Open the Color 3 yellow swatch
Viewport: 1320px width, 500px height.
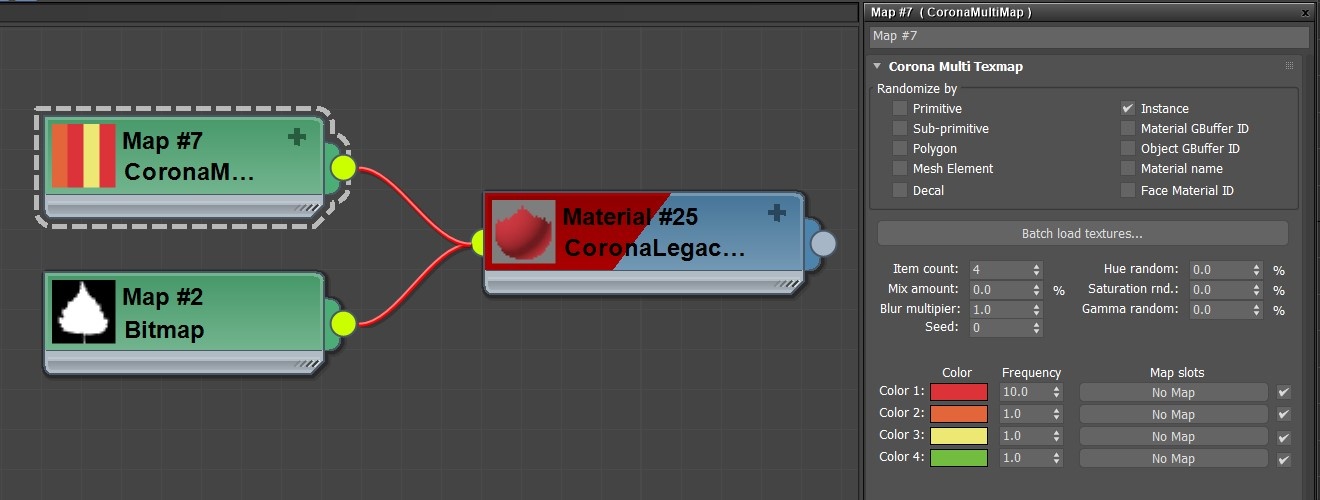[x=959, y=436]
